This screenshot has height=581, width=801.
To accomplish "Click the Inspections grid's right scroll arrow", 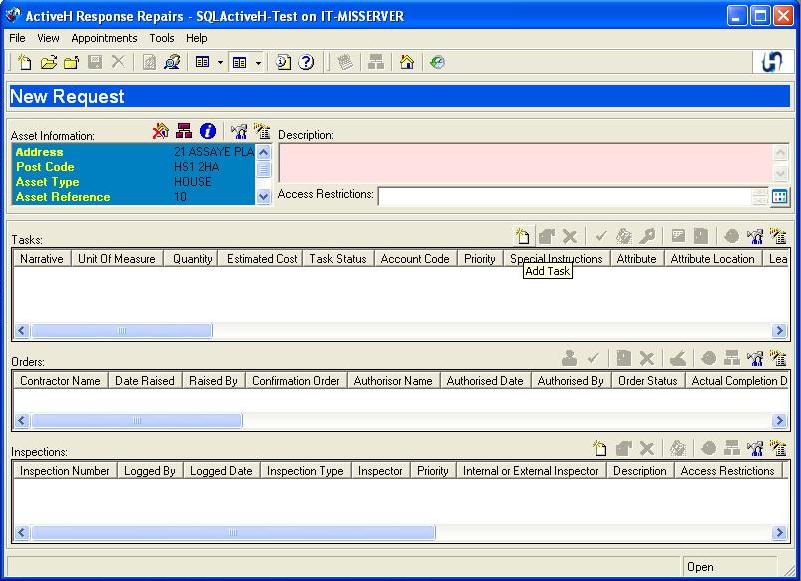I will click(780, 532).
